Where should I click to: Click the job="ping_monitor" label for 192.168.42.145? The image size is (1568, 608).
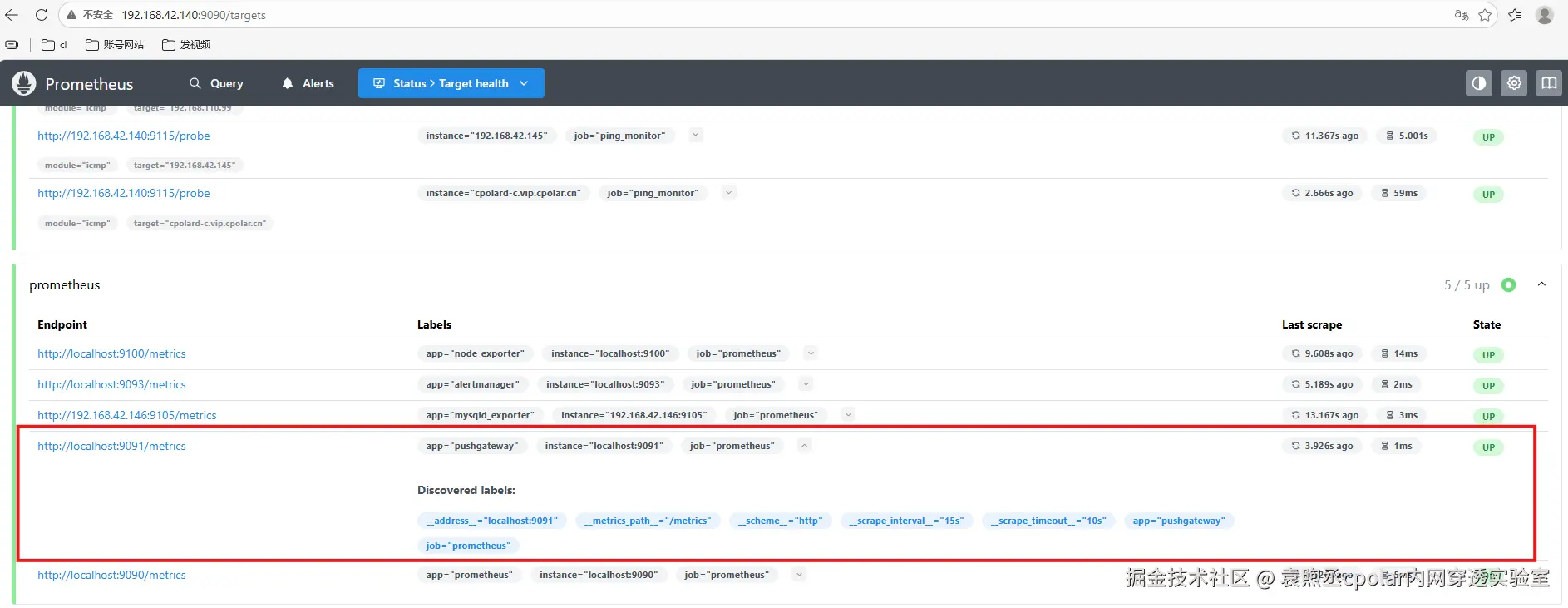coord(619,136)
